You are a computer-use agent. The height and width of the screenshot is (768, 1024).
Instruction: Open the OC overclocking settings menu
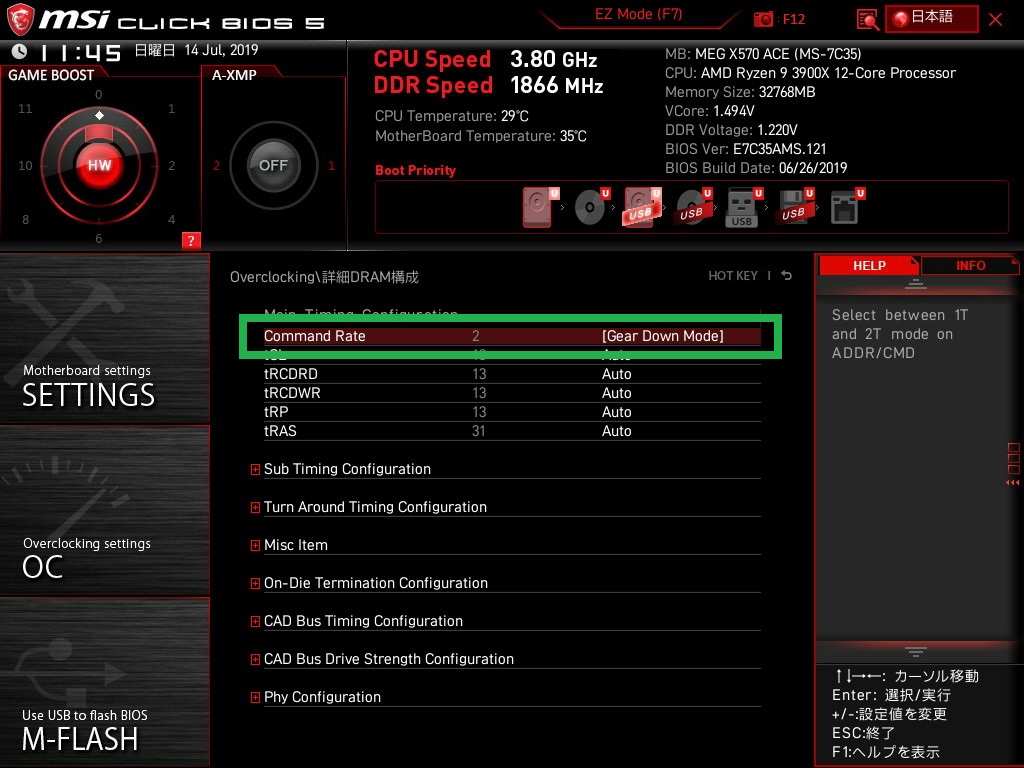(x=104, y=511)
